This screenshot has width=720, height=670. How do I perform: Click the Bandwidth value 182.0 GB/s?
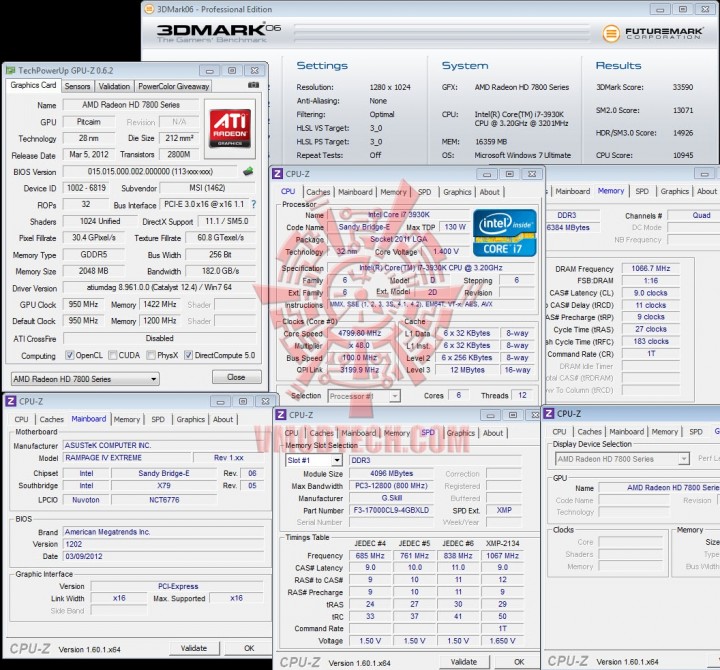[220, 271]
